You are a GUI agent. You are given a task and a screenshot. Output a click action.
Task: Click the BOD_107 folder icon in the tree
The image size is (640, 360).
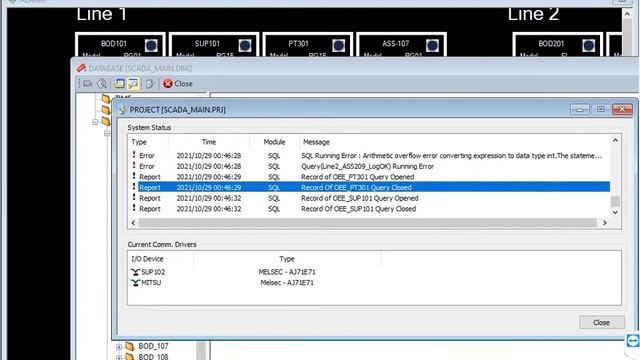(130, 346)
